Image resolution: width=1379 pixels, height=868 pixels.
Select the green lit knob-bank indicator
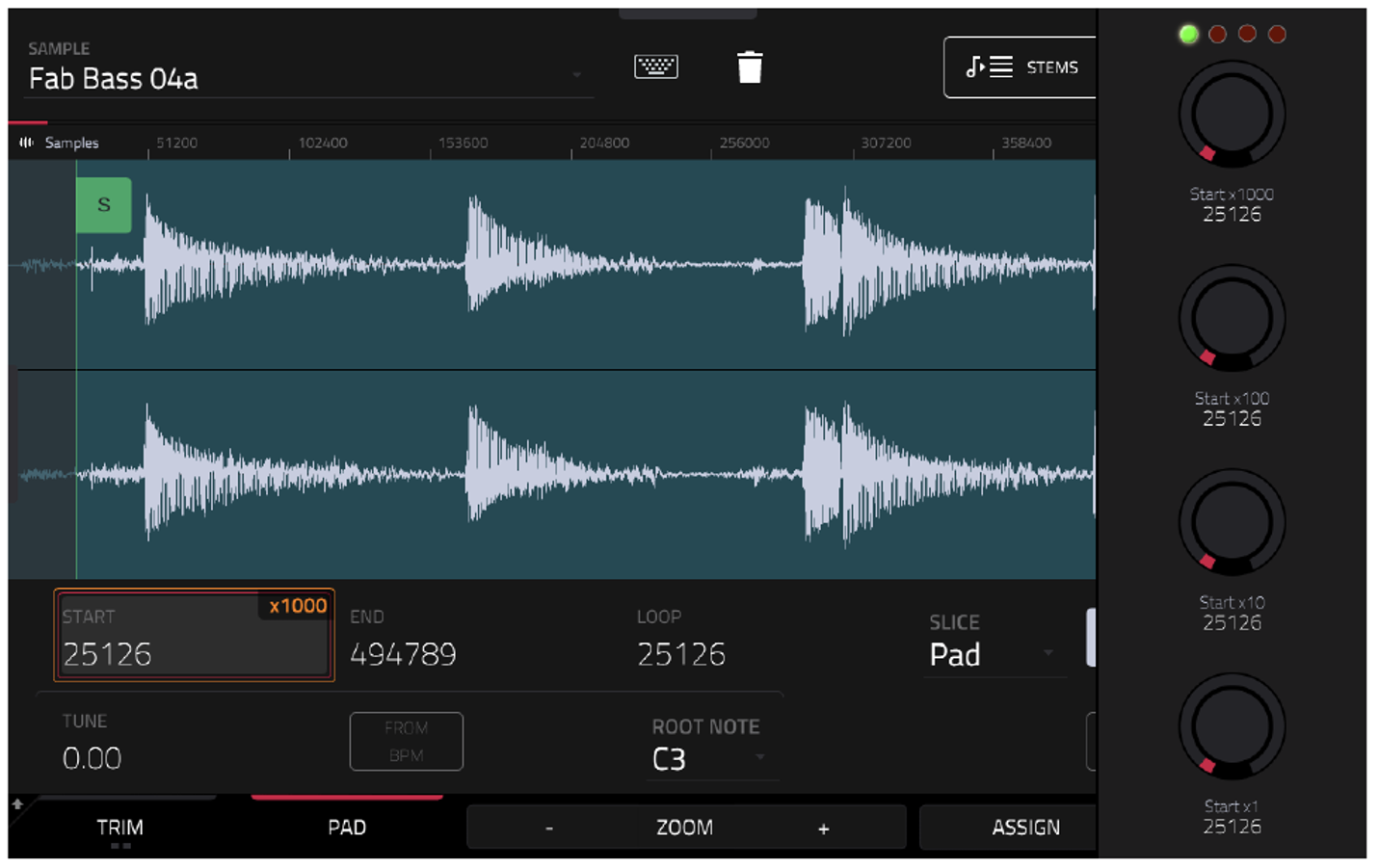1188,35
